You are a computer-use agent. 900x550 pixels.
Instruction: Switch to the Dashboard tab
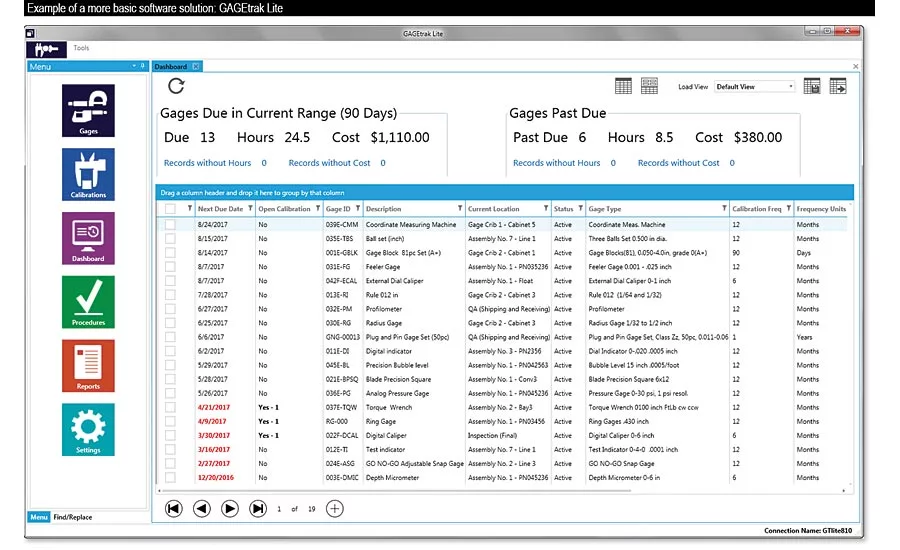pos(171,67)
